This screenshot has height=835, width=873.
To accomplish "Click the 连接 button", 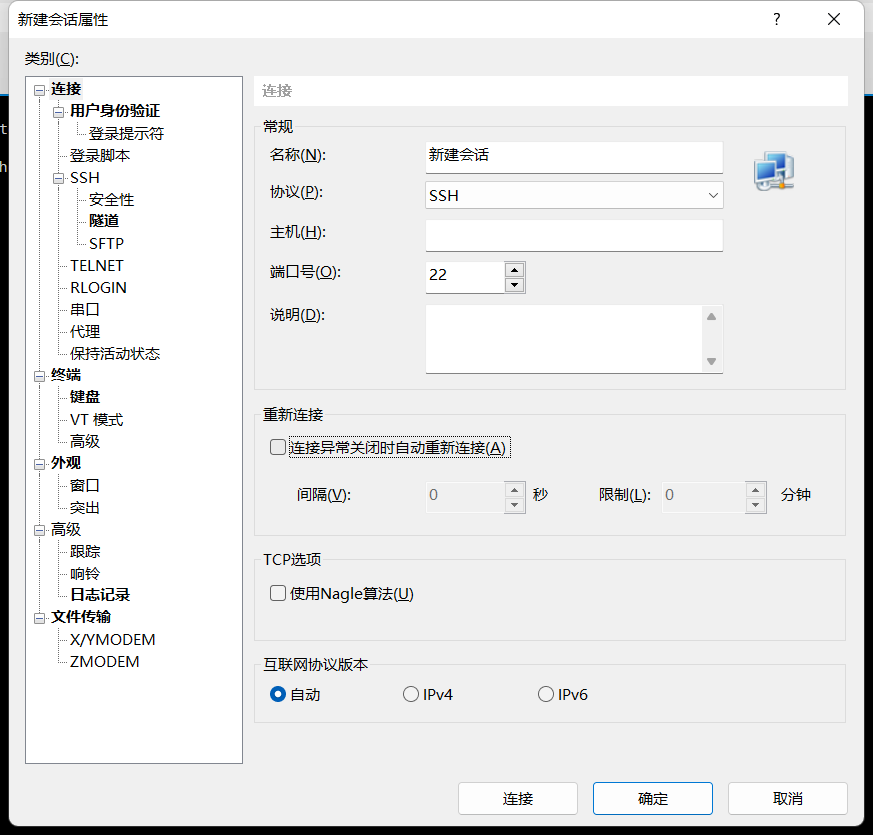I will (x=518, y=798).
